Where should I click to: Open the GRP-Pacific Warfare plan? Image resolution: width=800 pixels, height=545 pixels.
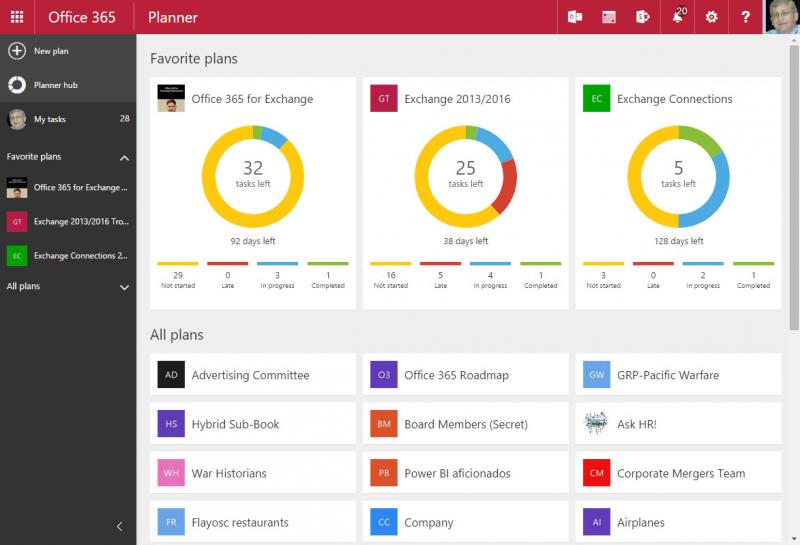tap(678, 375)
